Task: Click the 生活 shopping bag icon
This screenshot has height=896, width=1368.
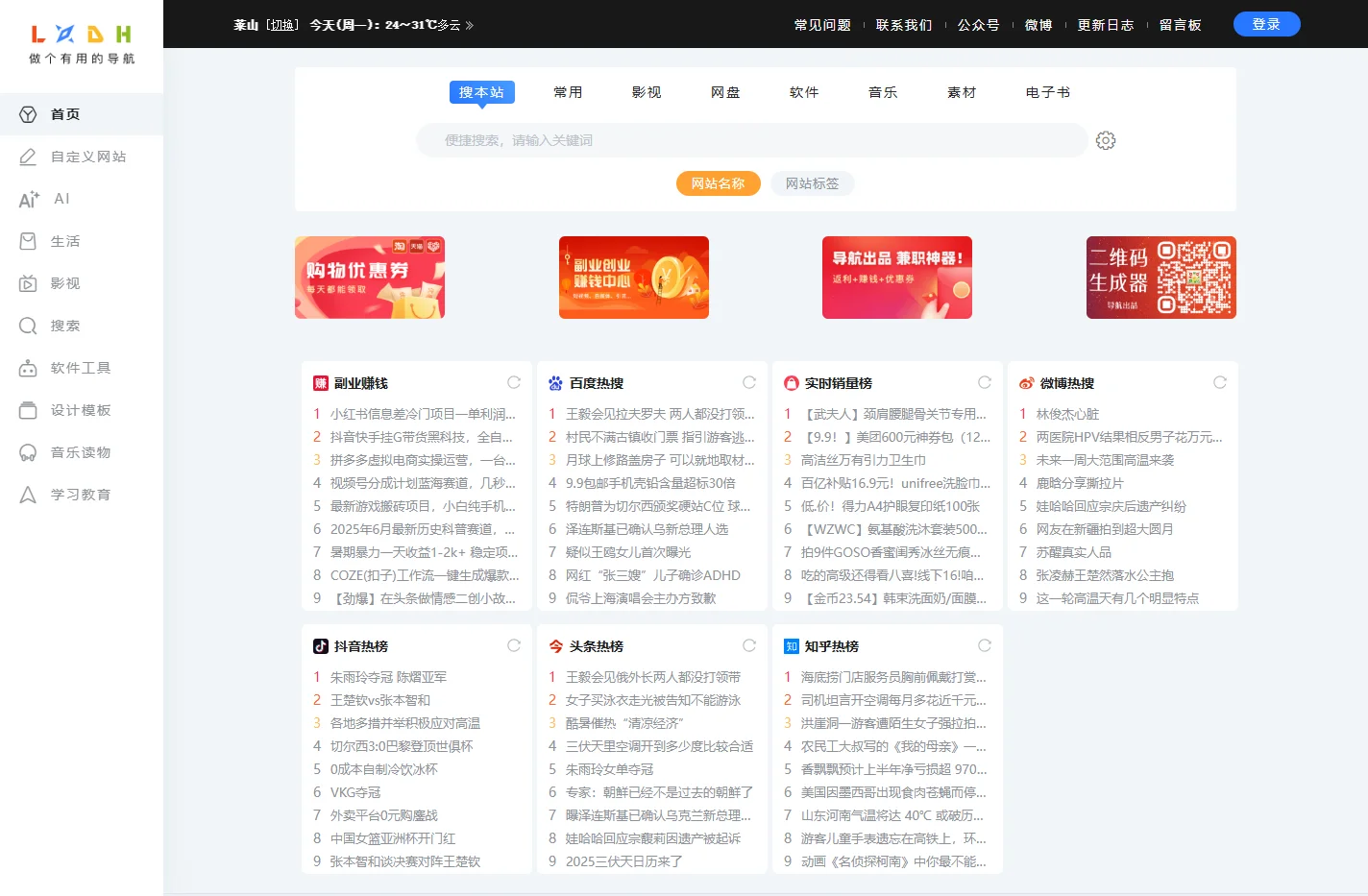Action: pos(28,241)
